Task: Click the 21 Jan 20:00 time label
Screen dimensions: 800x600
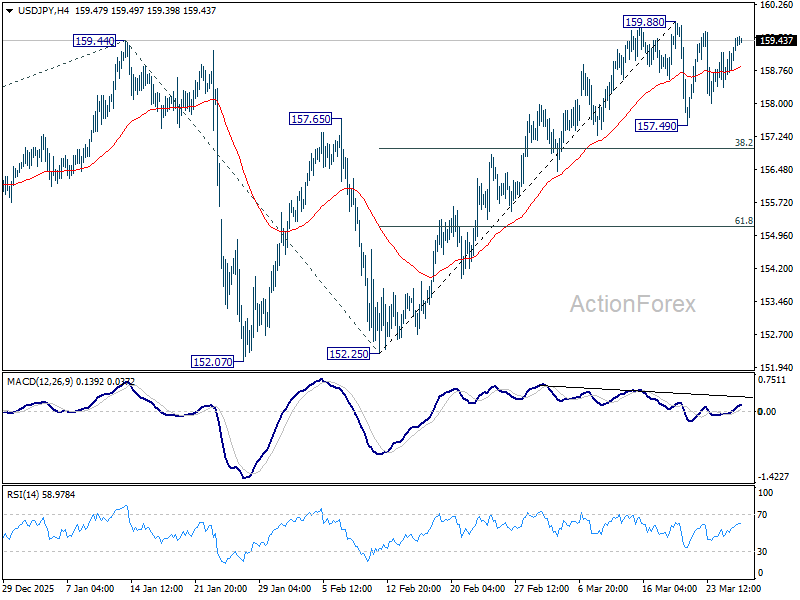Action: [220, 588]
